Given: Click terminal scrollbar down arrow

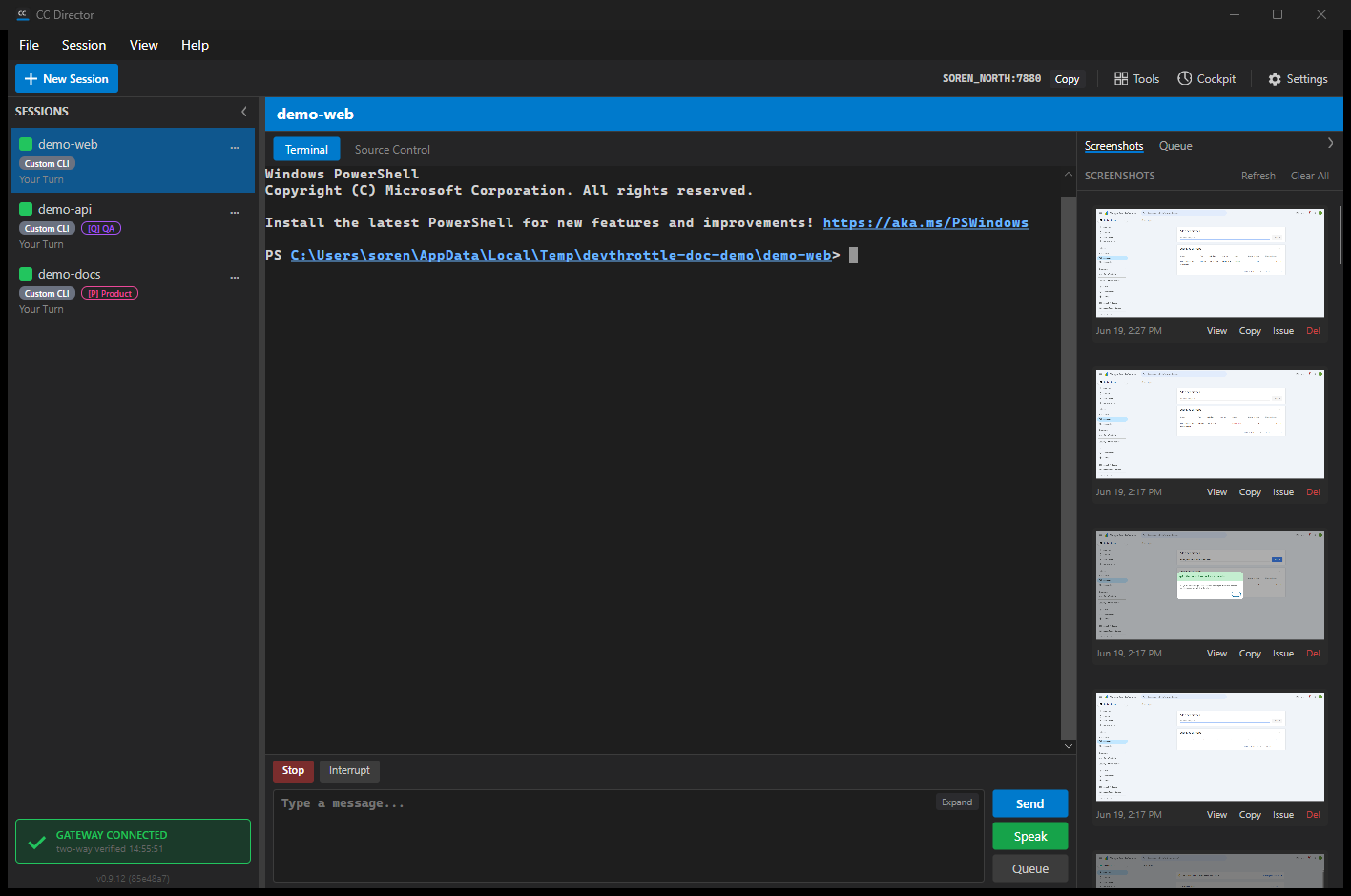Looking at the screenshot, I should click(1069, 746).
